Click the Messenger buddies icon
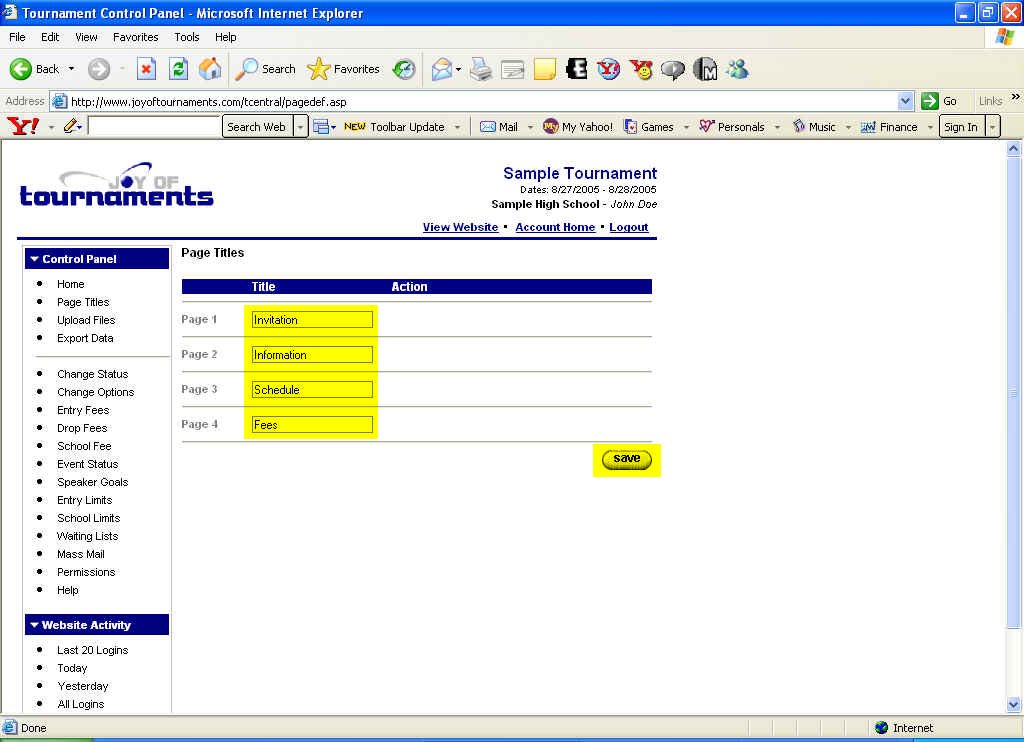The height and width of the screenshot is (742, 1024). pos(738,69)
